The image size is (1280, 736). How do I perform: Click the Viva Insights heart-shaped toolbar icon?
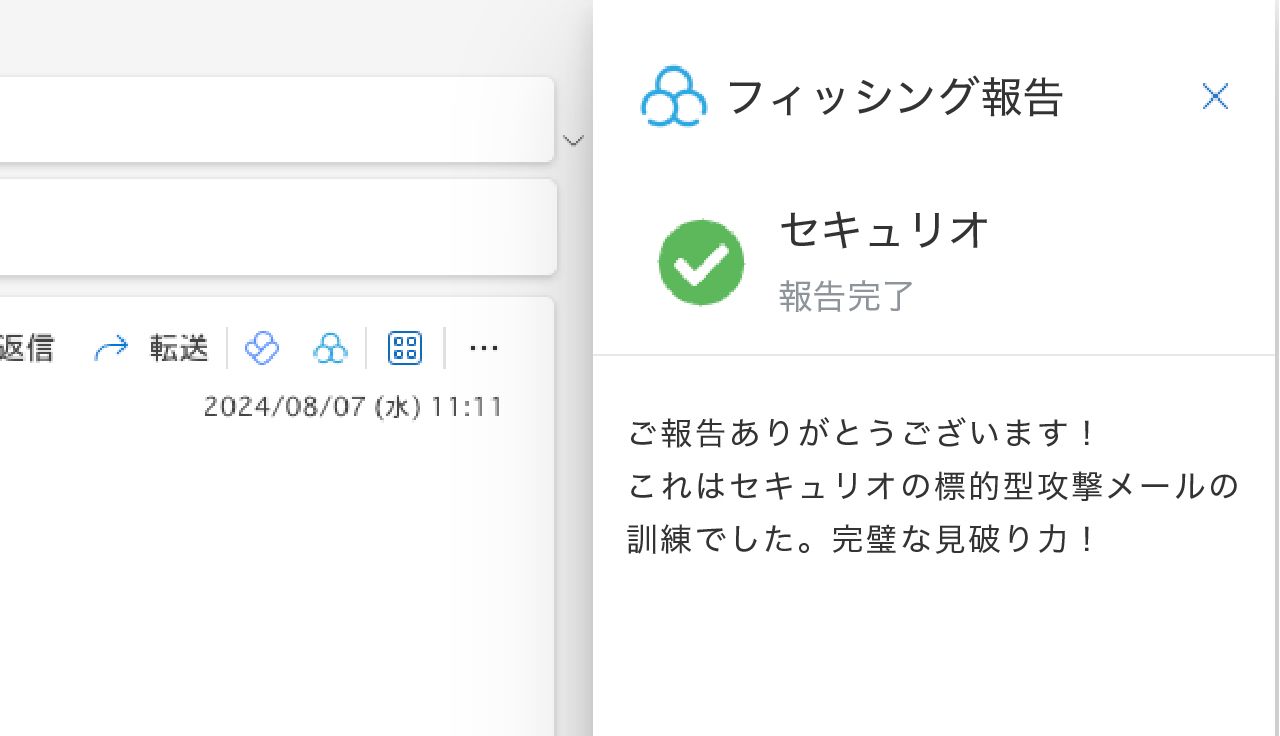pos(262,348)
